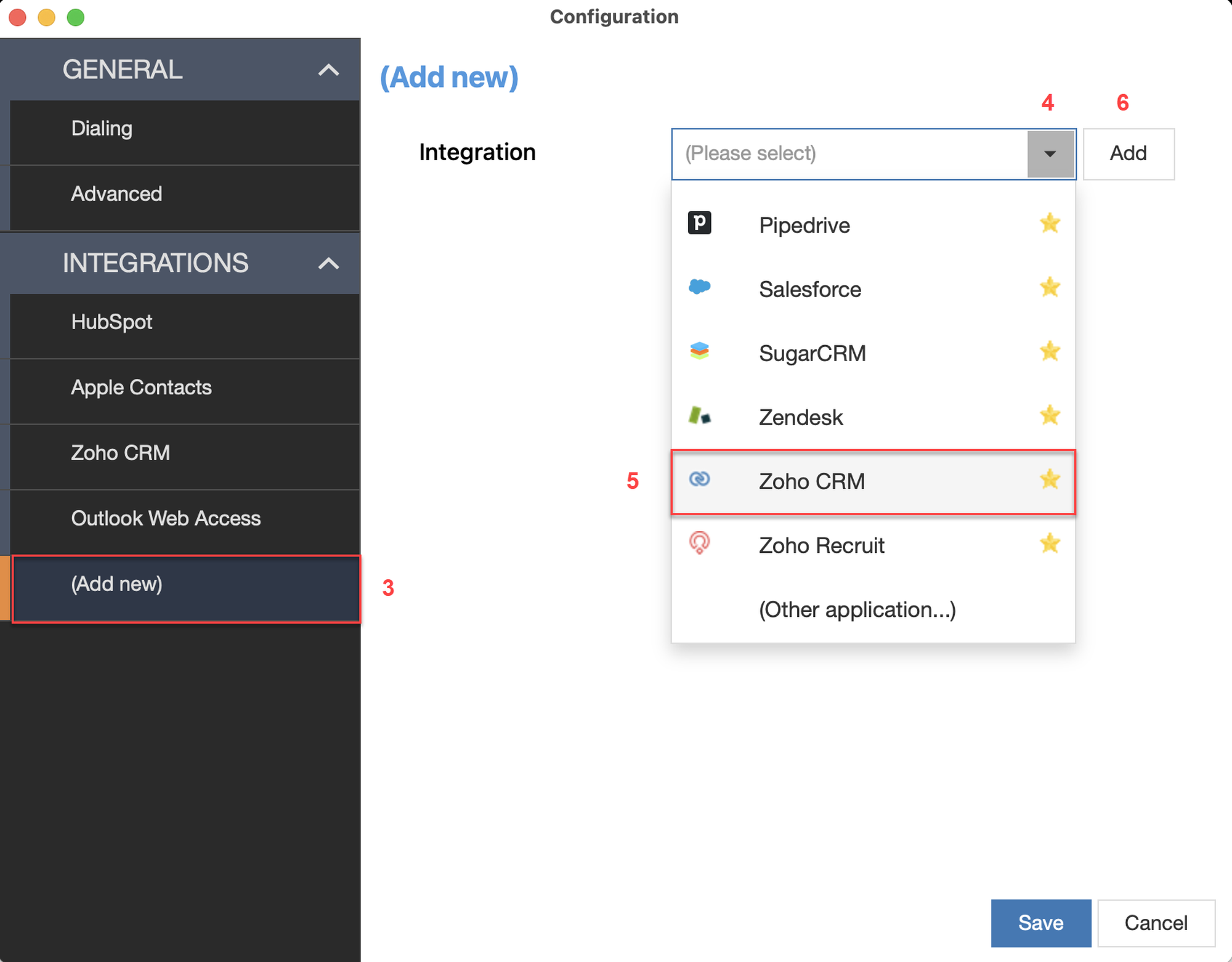Click the Pipedrive logo icon
Viewport: 1232px width, 962px height.
click(699, 223)
